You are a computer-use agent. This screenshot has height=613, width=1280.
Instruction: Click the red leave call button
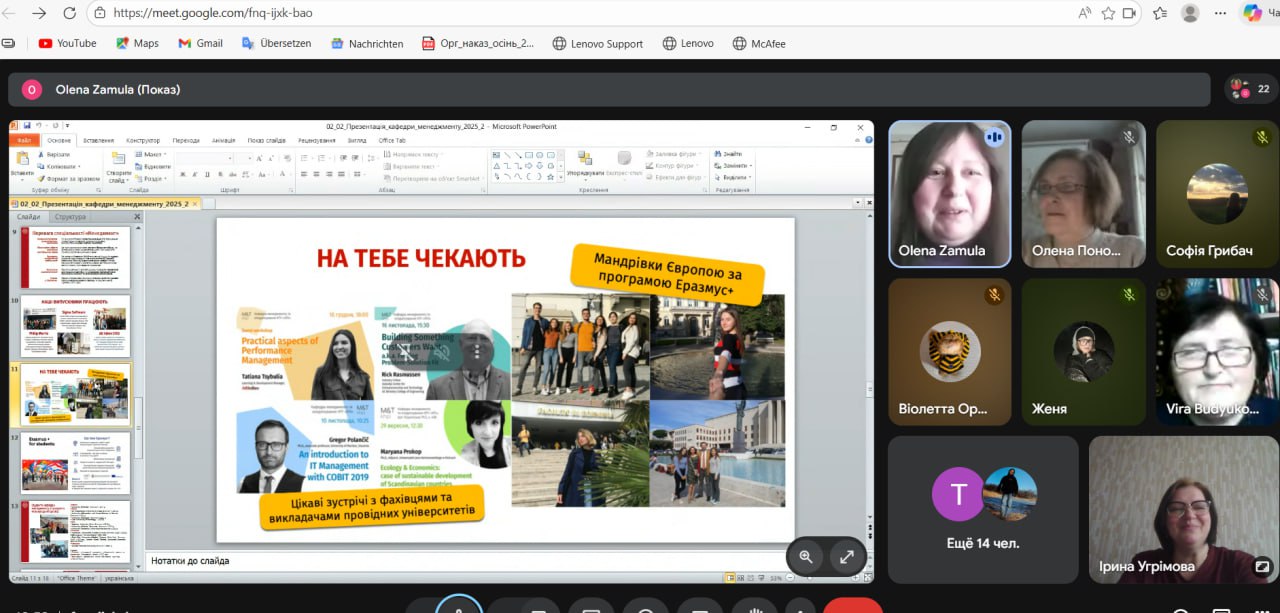[x=852, y=607]
